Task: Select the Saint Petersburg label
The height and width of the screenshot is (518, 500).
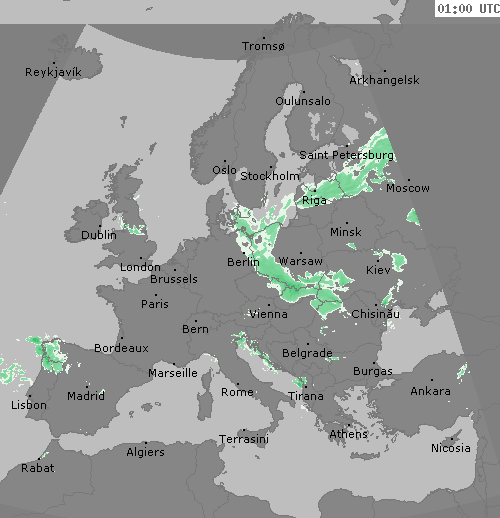Action: tap(347, 155)
